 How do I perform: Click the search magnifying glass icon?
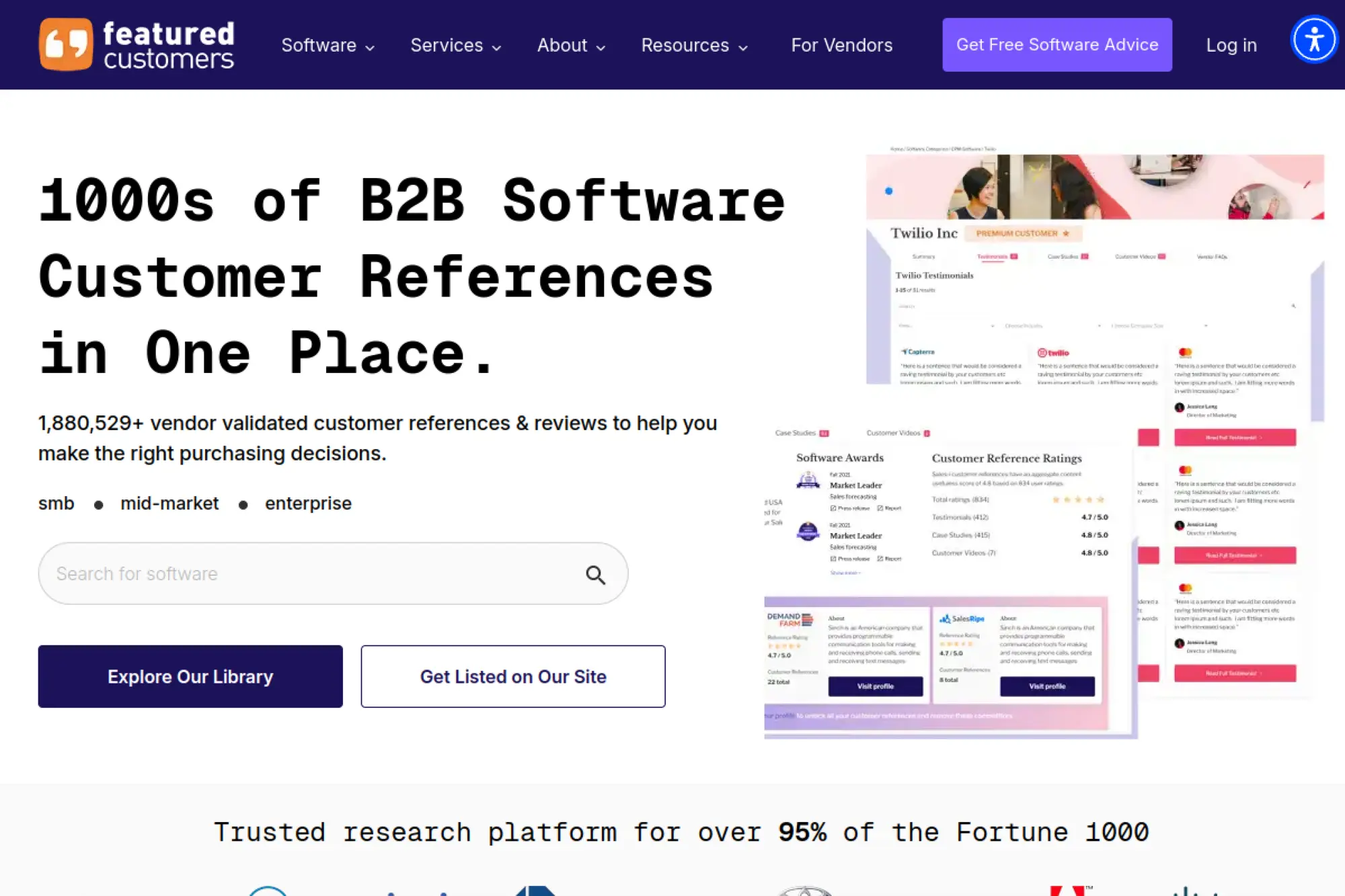[596, 575]
